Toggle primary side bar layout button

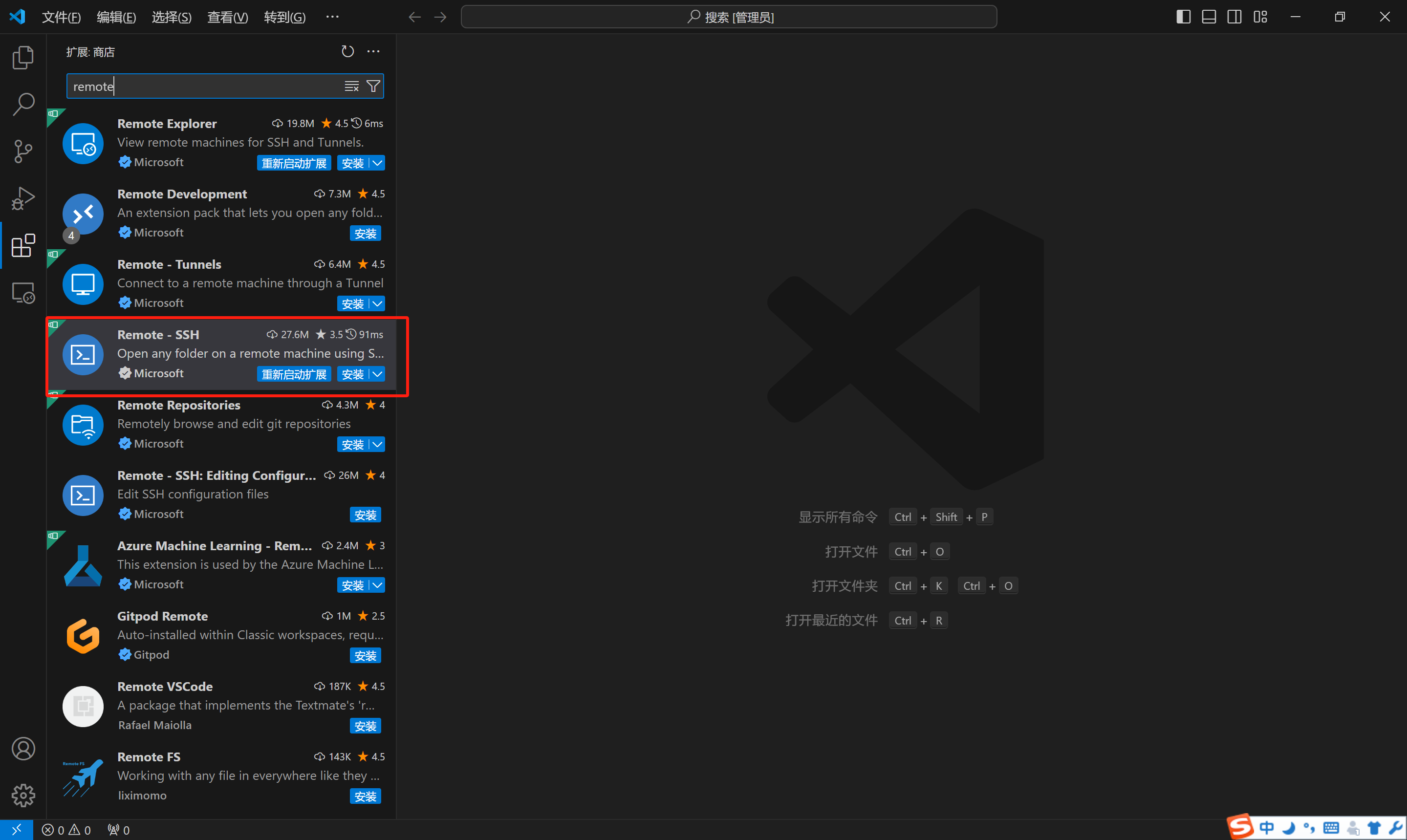[1183, 17]
